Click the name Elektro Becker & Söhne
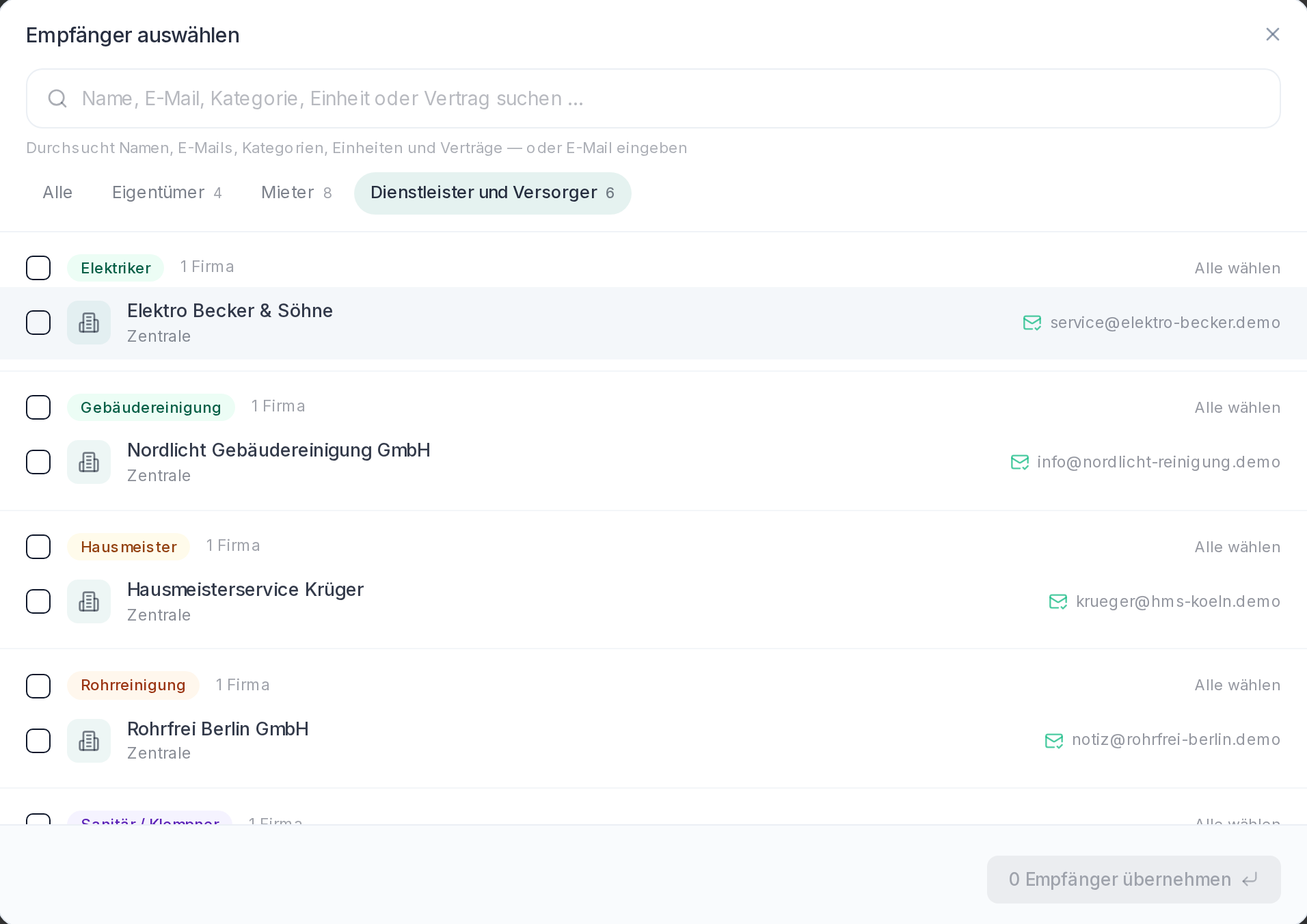 [x=230, y=311]
